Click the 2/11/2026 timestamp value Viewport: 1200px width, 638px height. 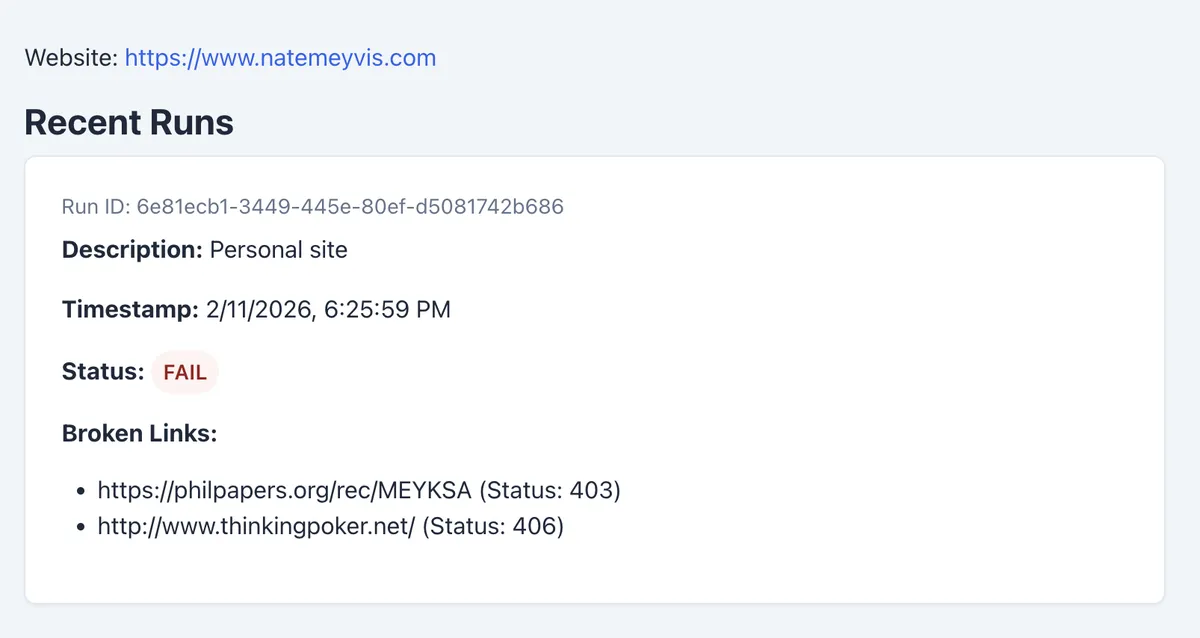click(x=259, y=310)
